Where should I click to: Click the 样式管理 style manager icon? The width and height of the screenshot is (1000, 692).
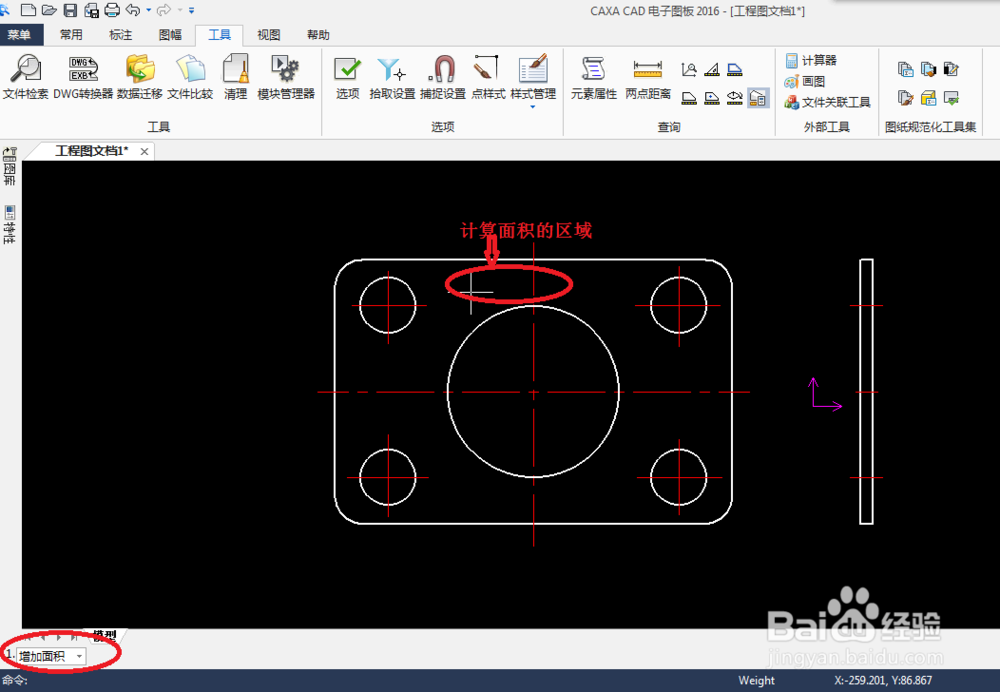click(533, 70)
